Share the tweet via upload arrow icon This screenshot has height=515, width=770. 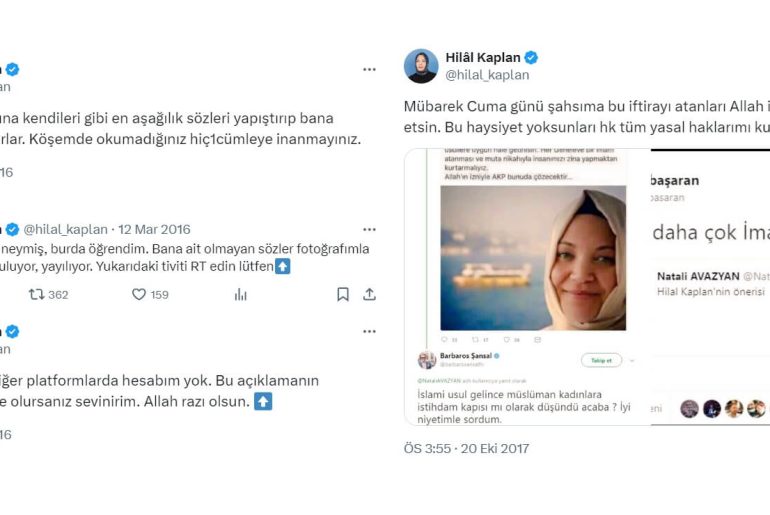369,295
